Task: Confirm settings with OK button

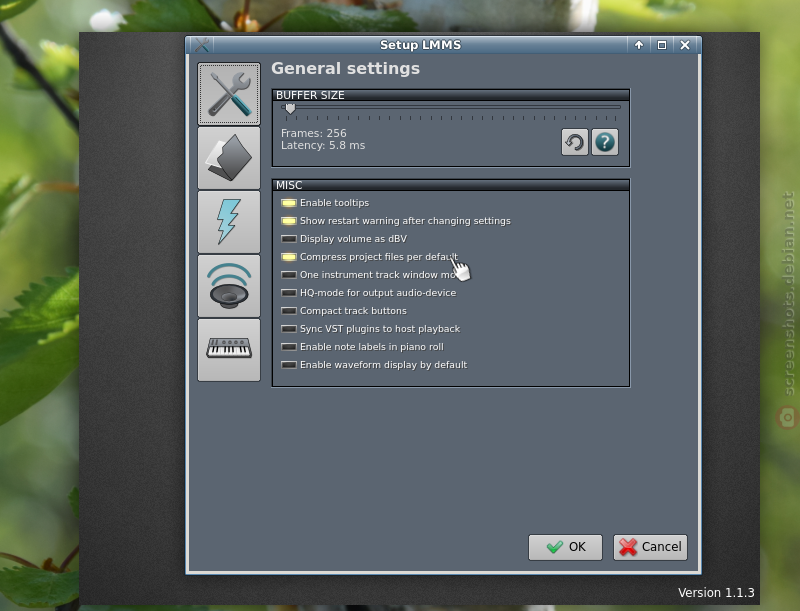Action: tap(565, 547)
